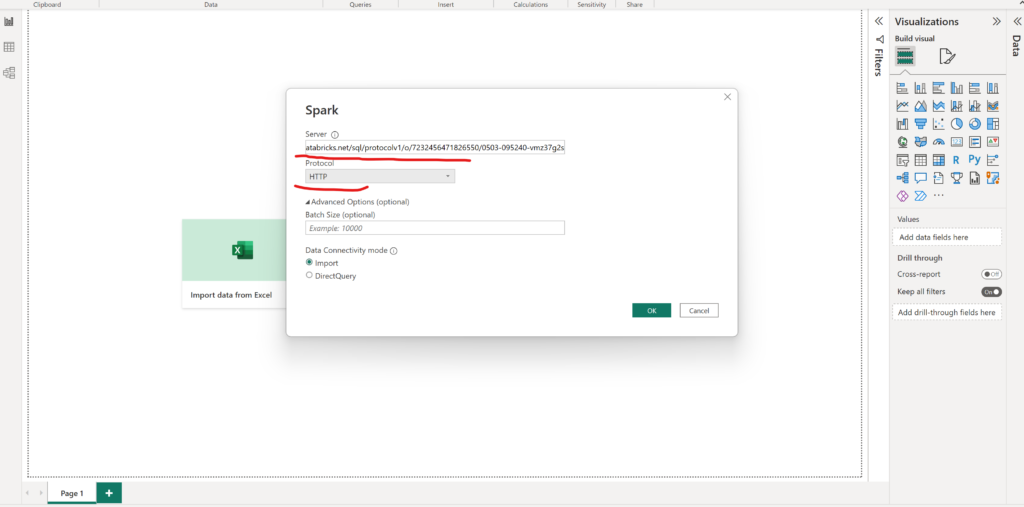Screen dimensions: 1024x507
Task: Select the Line chart visual
Action: coord(903,106)
